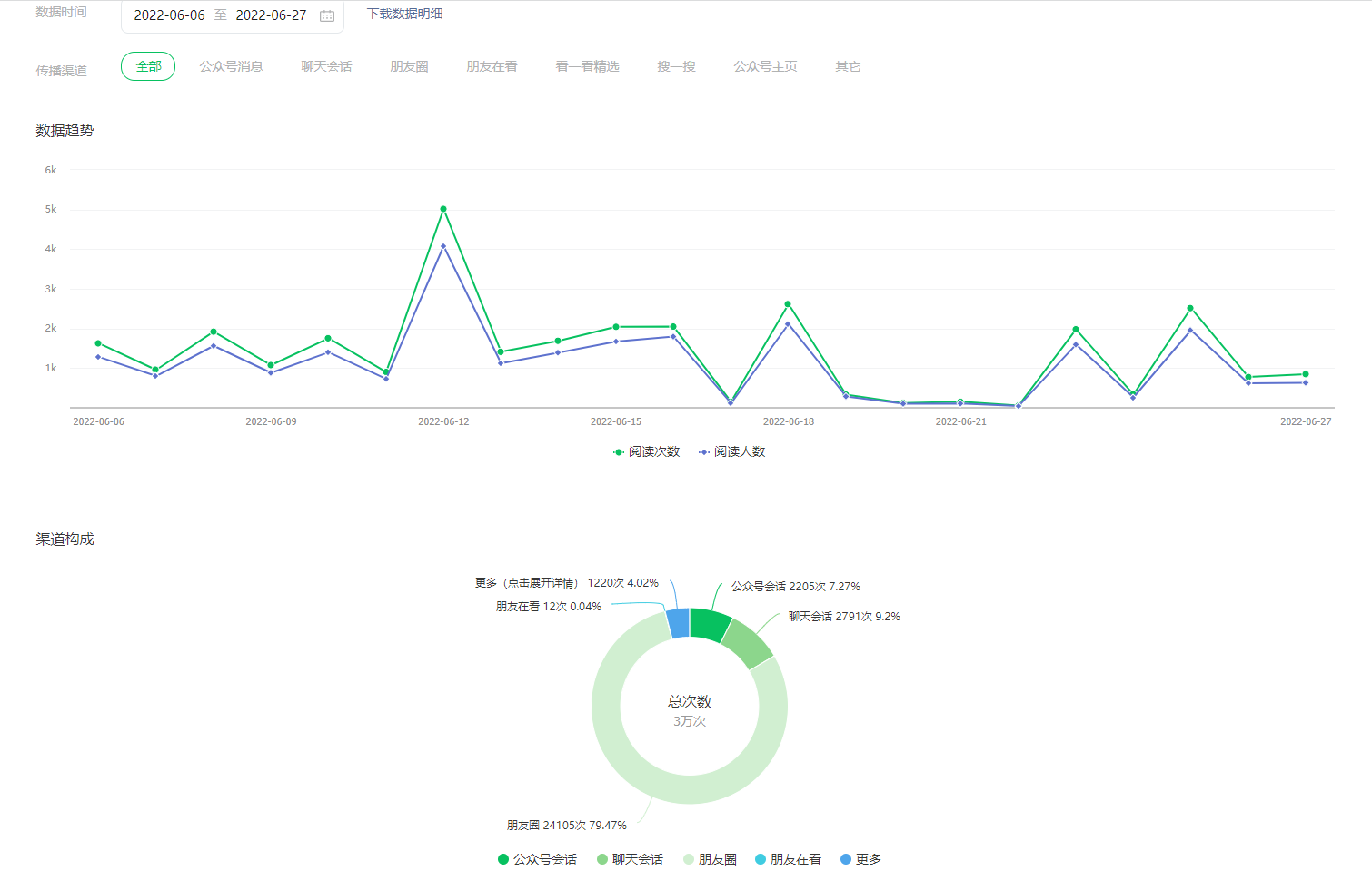Switch to the 公众号消息 channel tab
1372x881 pixels.
click(231, 66)
